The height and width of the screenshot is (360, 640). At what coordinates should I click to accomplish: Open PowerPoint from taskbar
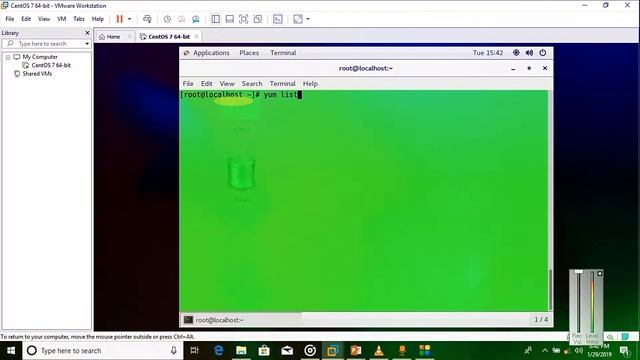pos(356,351)
